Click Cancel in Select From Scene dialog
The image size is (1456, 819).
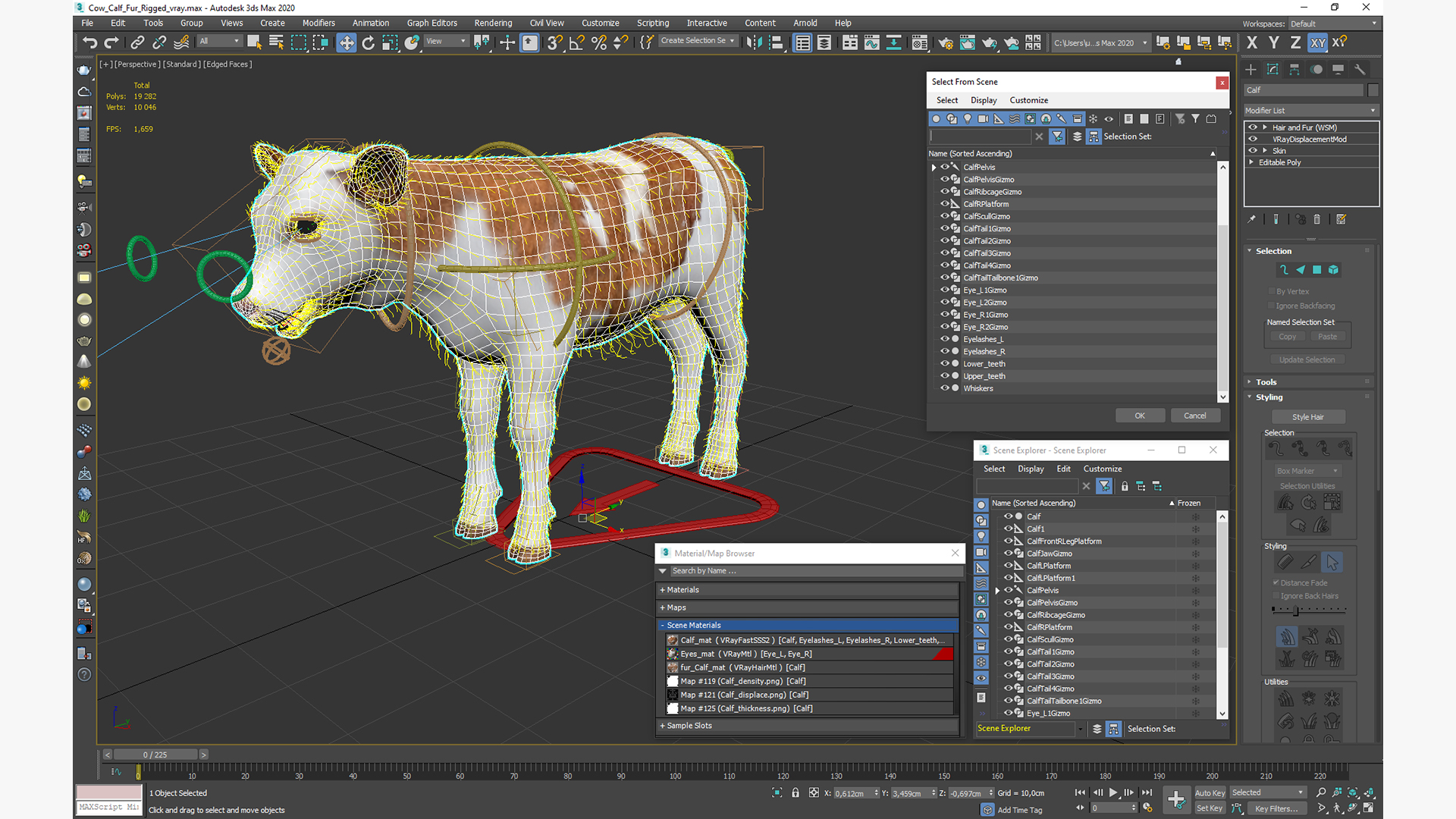point(1195,416)
